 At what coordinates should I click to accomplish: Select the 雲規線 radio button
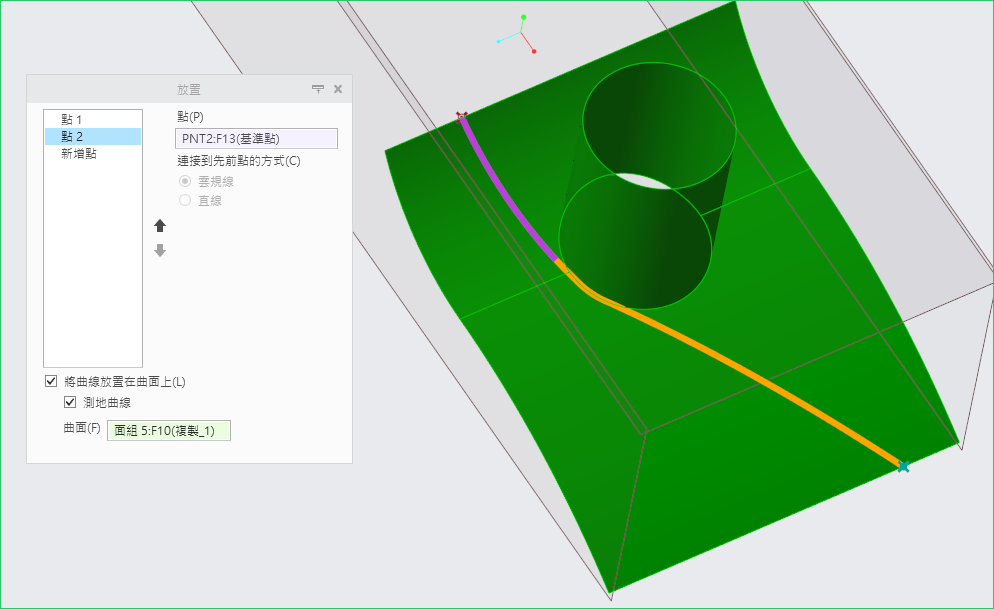coord(185,181)
